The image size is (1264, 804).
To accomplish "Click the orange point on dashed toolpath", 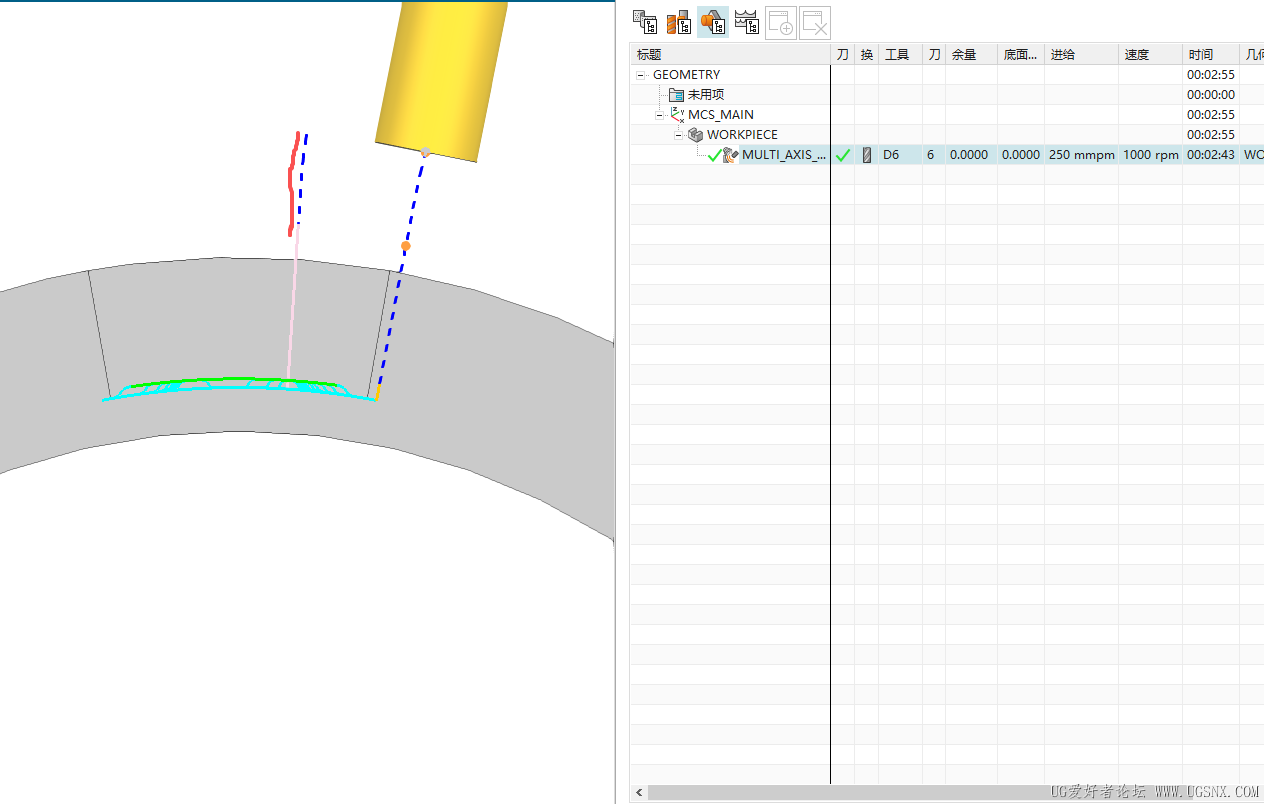I will pos(405,245).
